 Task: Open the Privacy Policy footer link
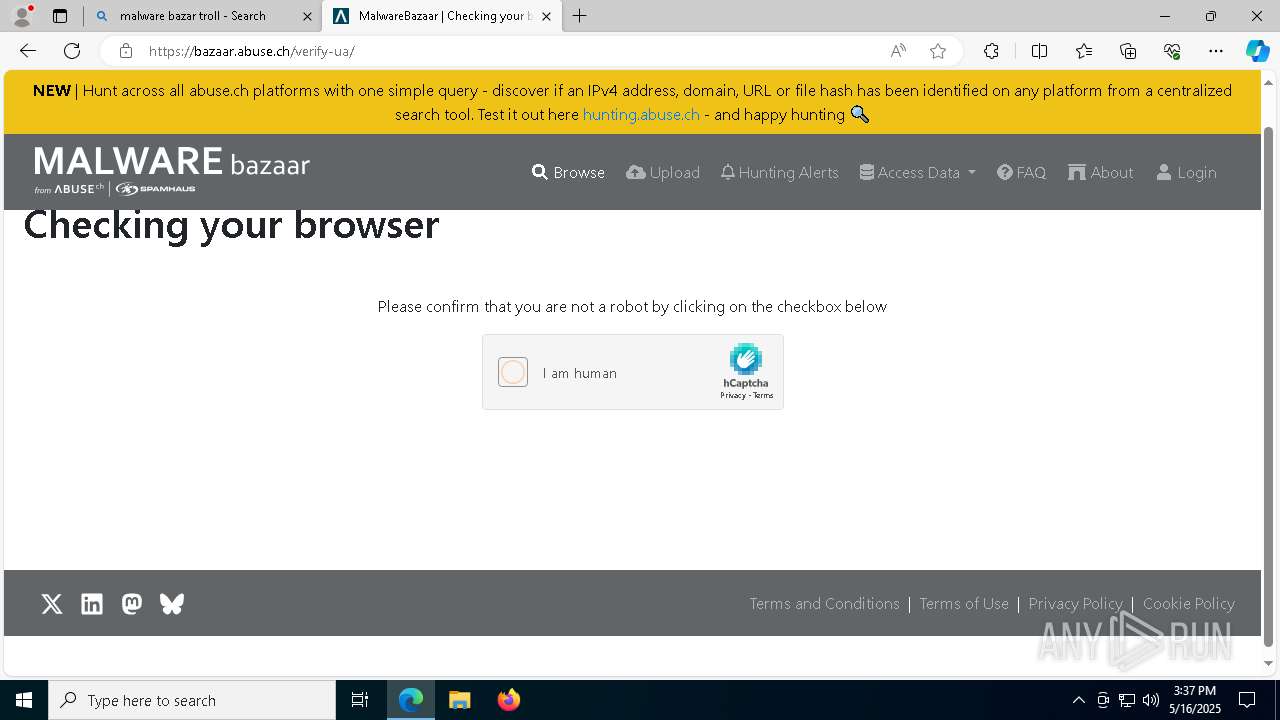(x=1076, y=603)
